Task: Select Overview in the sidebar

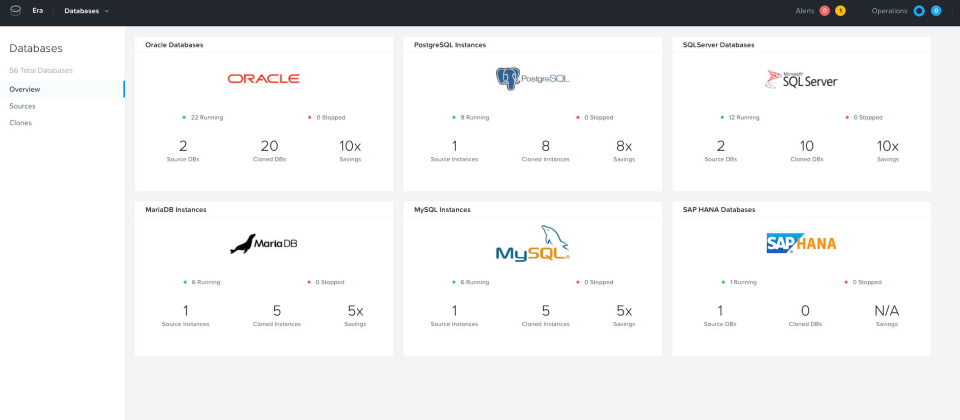Action: [62, 89]
